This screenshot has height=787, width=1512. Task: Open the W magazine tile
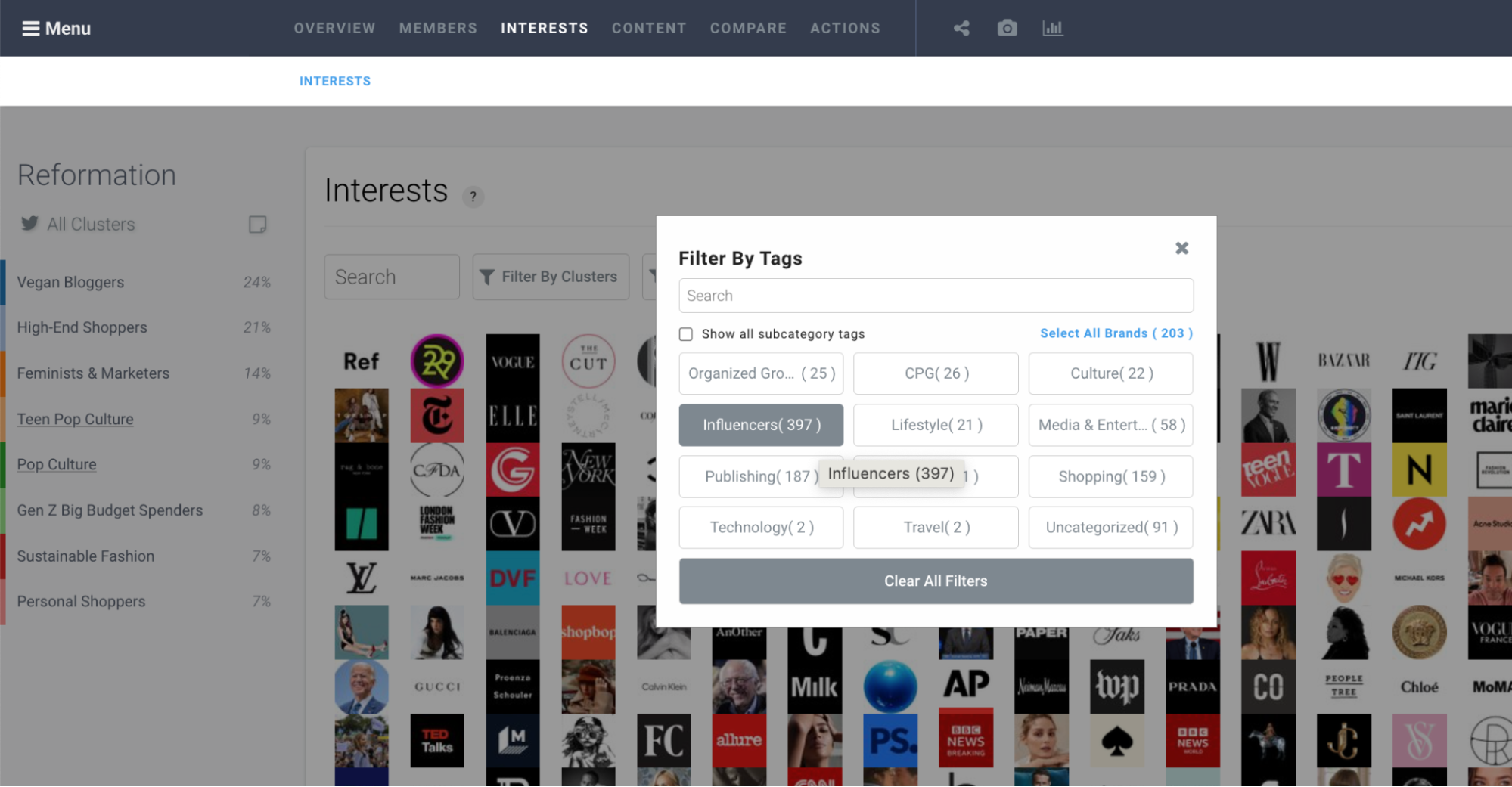[1268, 361]
